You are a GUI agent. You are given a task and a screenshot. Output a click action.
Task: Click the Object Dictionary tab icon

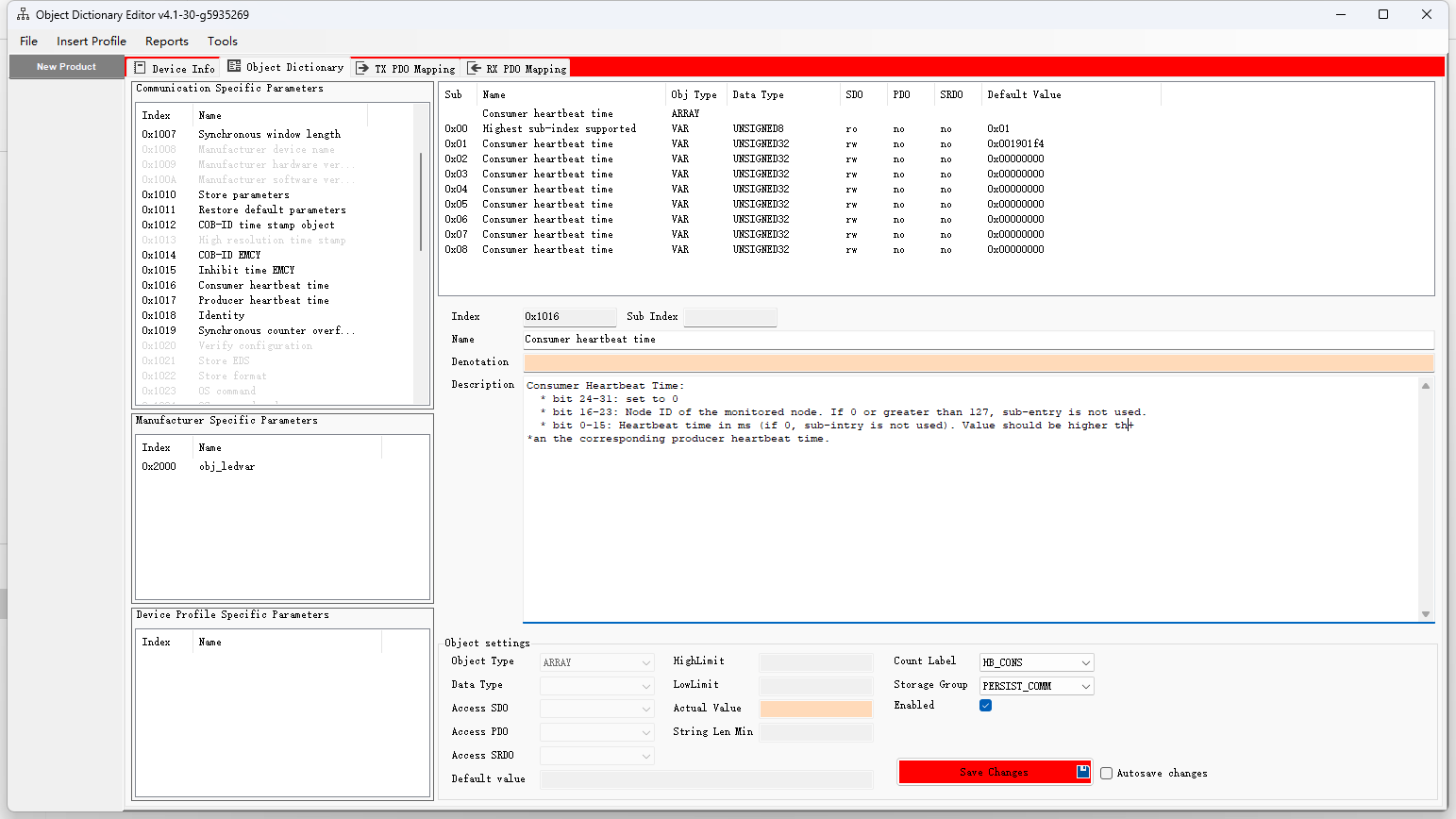pyautogui.click(x=234, y=66)
